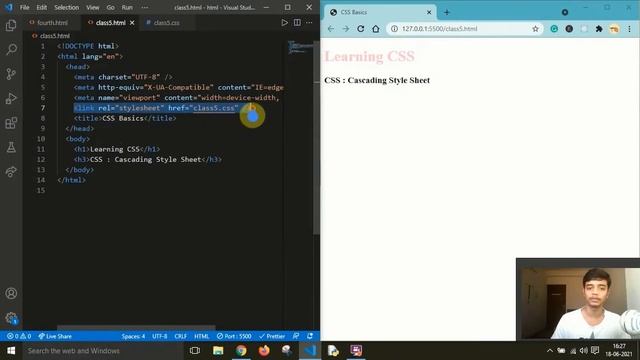
Task: Reload the CSS Basics page
Action: click(x=360, y=29)
